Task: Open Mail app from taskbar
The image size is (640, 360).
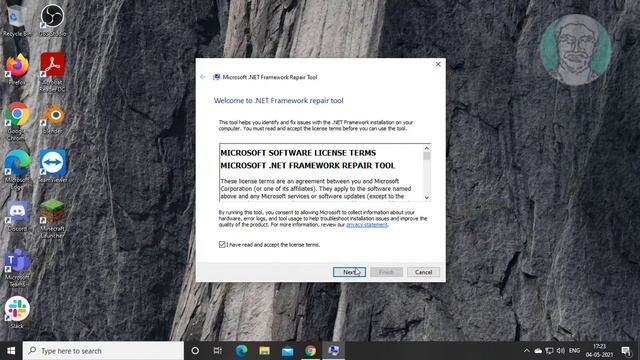Action: tap(287, 351)
